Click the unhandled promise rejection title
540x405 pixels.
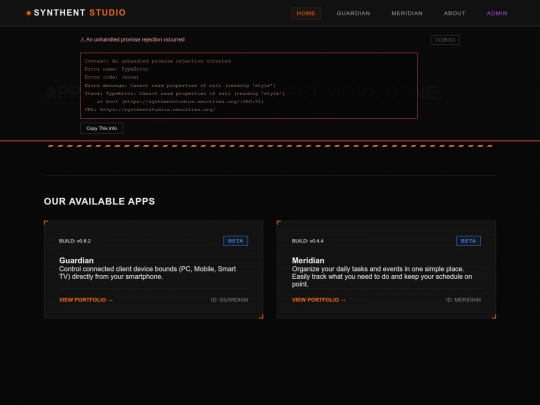click(x=135, y=40)
